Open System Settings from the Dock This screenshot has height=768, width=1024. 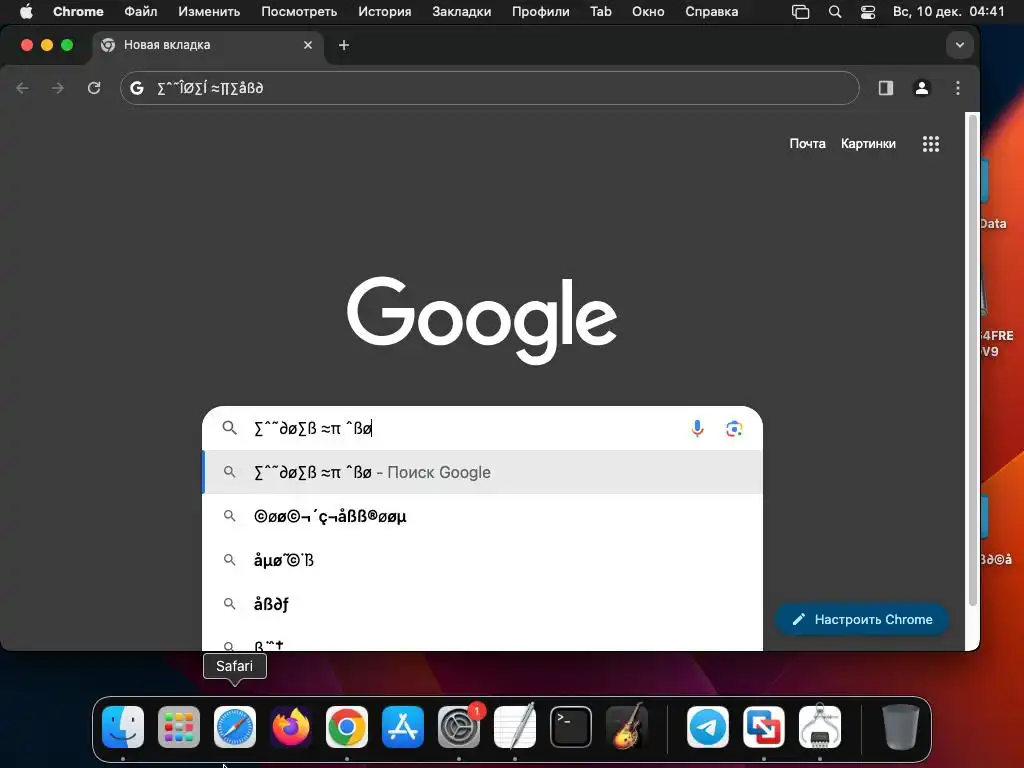coord(459,727)
